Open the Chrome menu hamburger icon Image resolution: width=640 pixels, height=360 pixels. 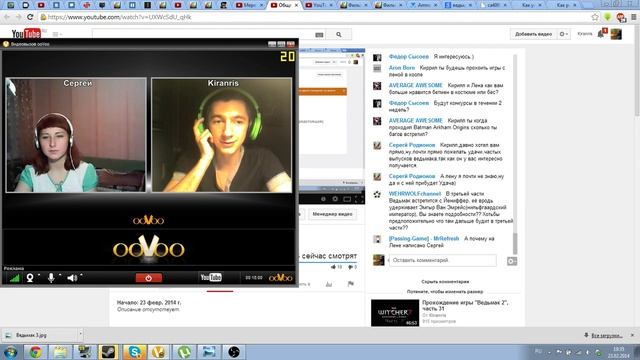pyautogui.click(x=633, y=17)
